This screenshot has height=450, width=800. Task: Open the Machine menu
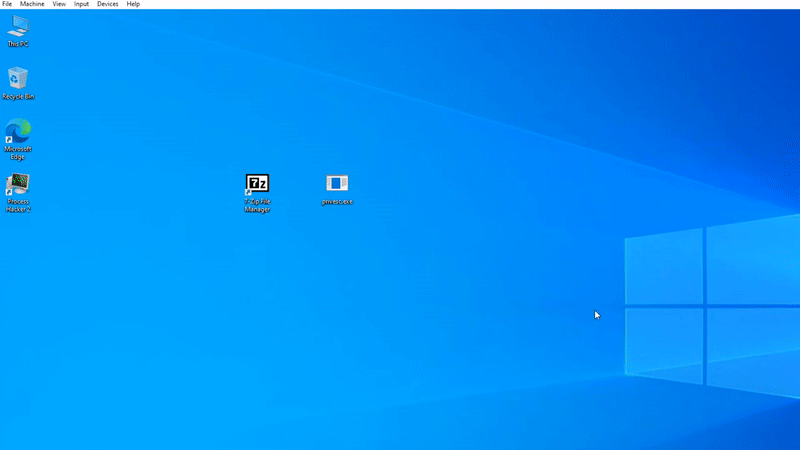point(32,4)
